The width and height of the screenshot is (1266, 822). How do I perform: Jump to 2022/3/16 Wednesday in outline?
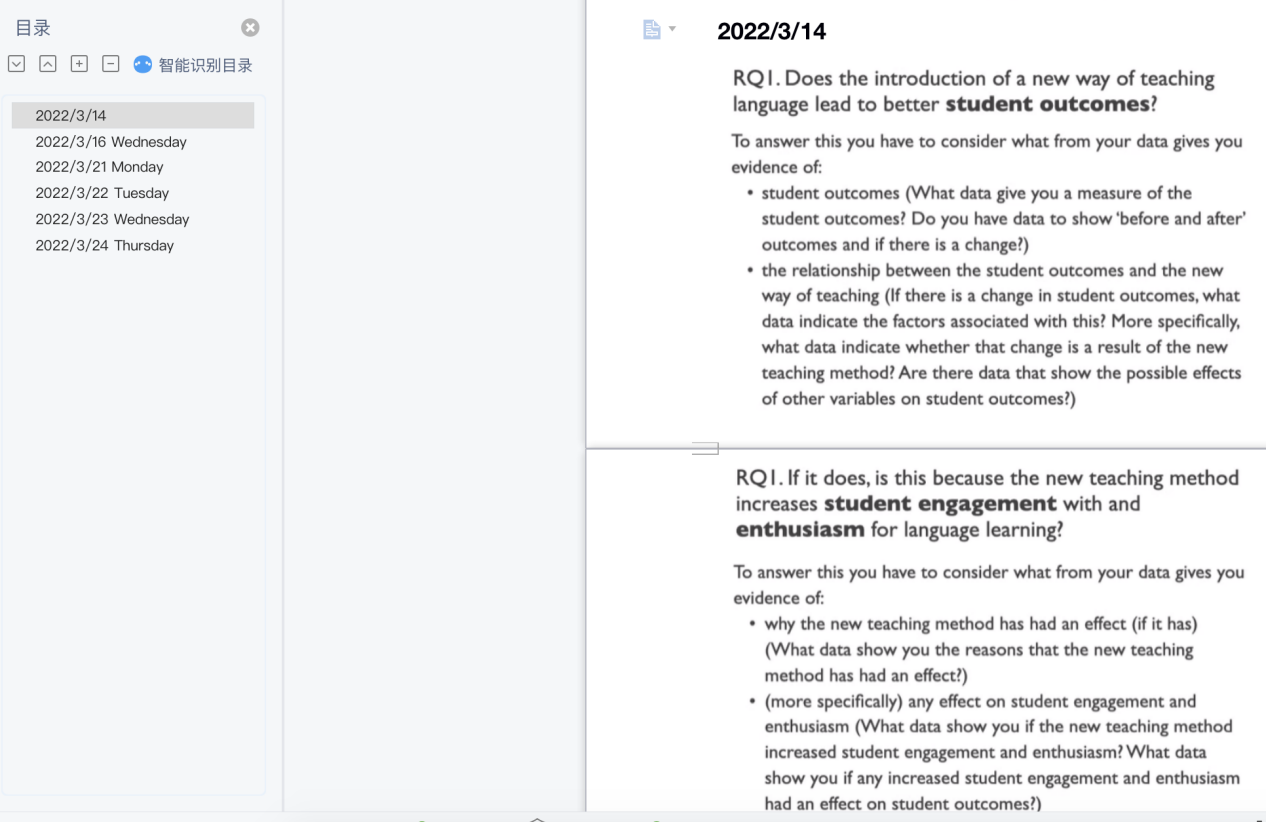[x=111, y=142]
